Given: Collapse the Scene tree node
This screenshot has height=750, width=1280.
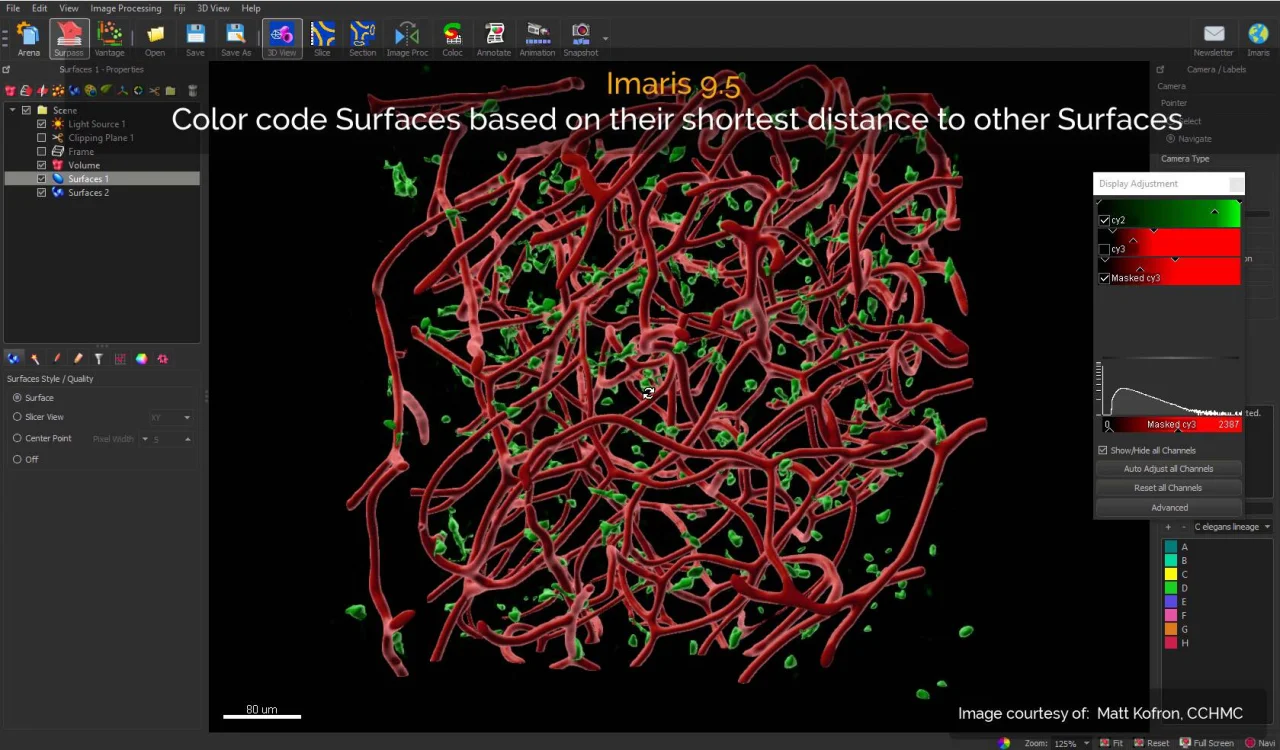Looking at the screenshot, I should pyautogui.click(x=12, y=110).
